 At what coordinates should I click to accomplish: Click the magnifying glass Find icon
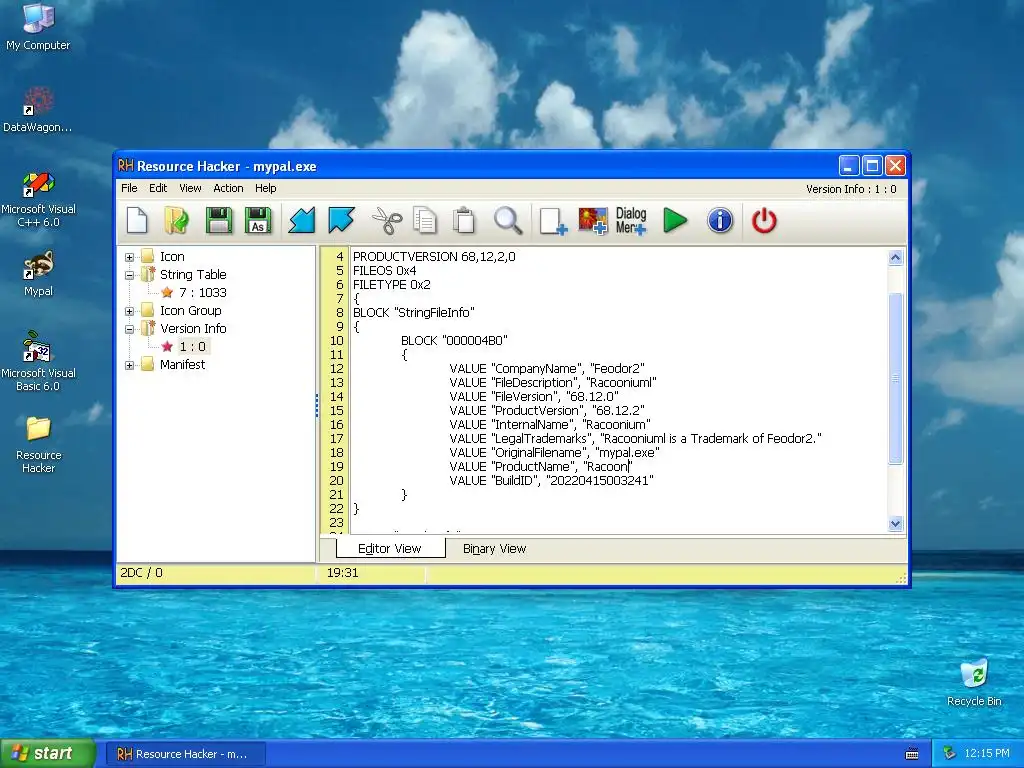click(x=507, y=220)
